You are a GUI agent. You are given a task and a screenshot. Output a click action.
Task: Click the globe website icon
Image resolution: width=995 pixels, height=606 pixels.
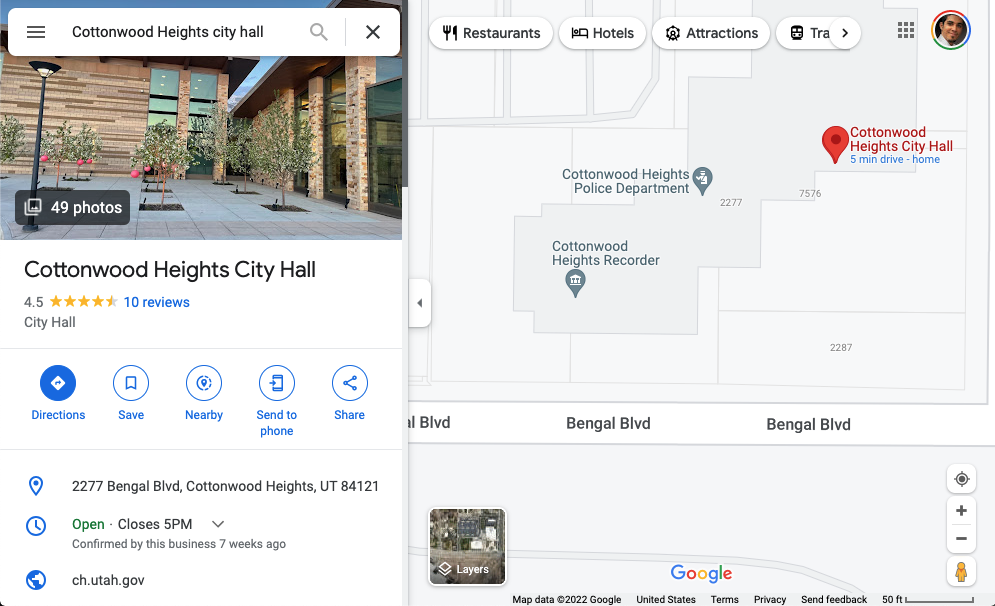coord(36,580)
